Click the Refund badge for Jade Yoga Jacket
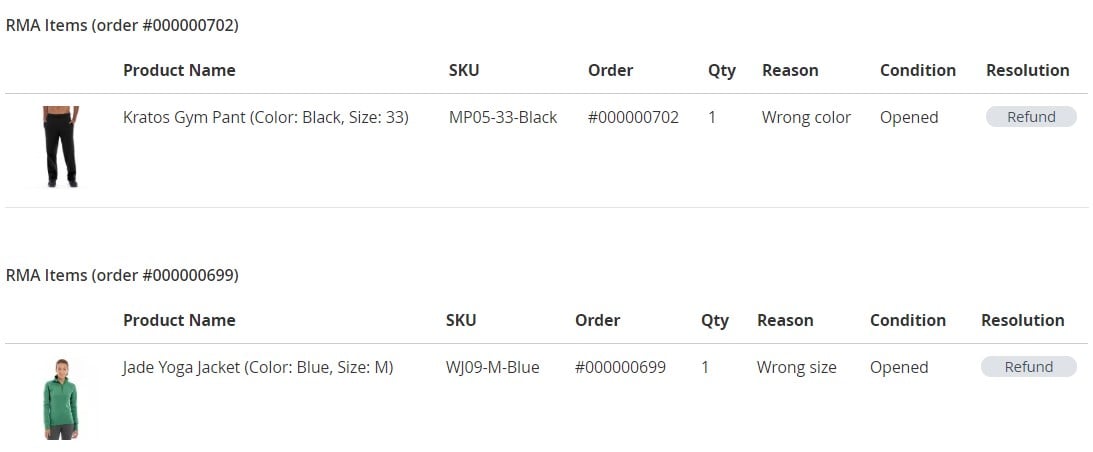The image size is (1093, 452). (x=1028, y=367)
